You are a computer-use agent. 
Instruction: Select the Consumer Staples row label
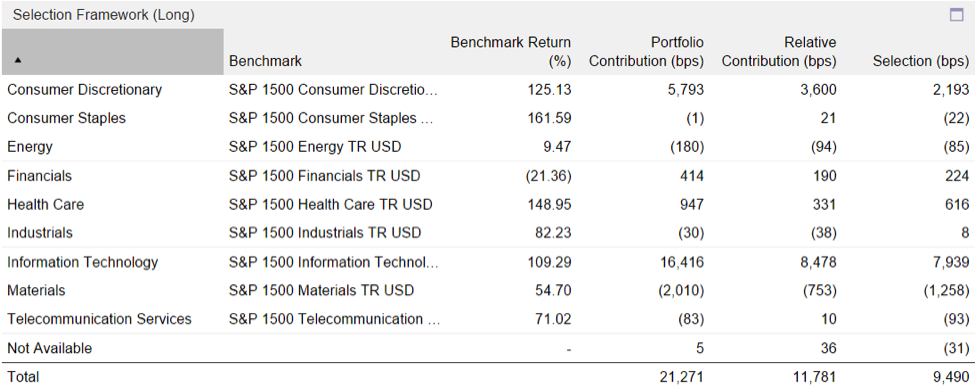(x=67, y=118)
